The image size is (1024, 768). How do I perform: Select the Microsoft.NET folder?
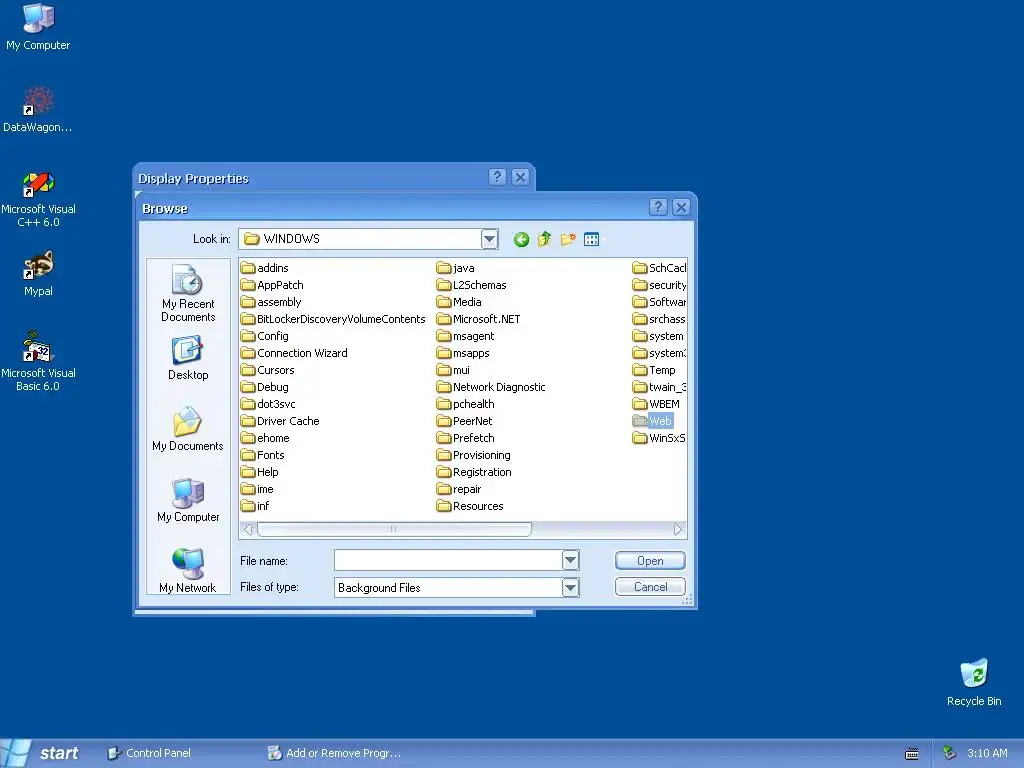pyautogui.click(x=479, y=319)
